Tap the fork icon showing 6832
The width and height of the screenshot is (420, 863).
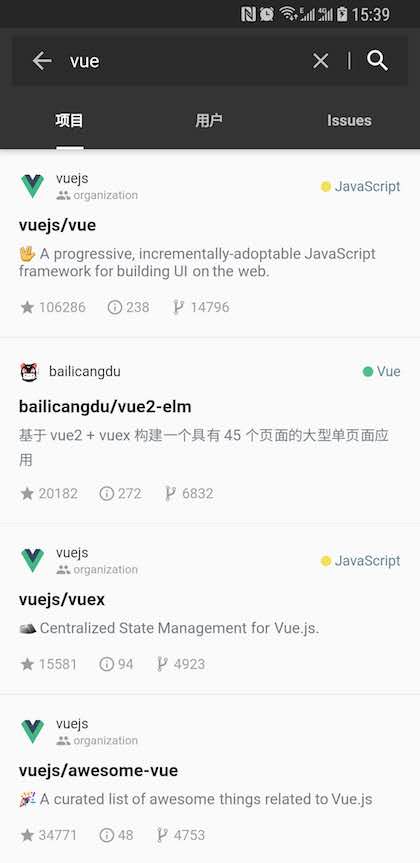(x=171, y=493)
